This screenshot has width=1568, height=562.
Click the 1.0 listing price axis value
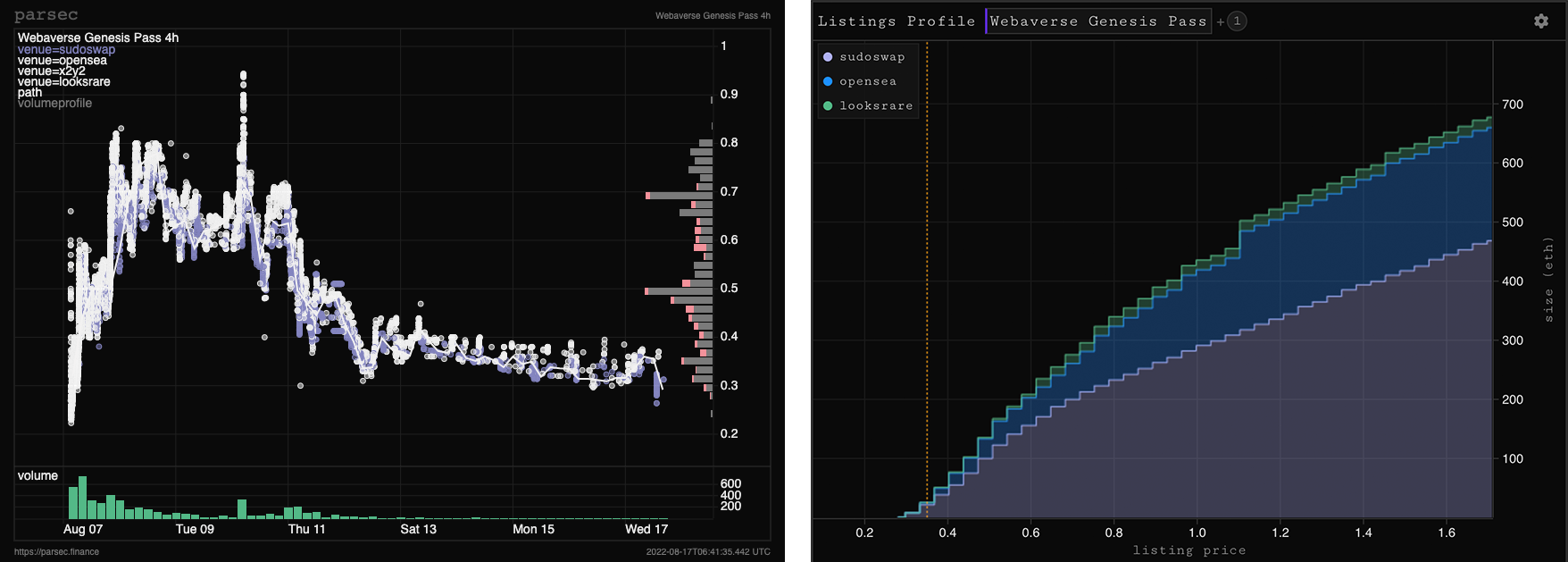point(1197,533)
